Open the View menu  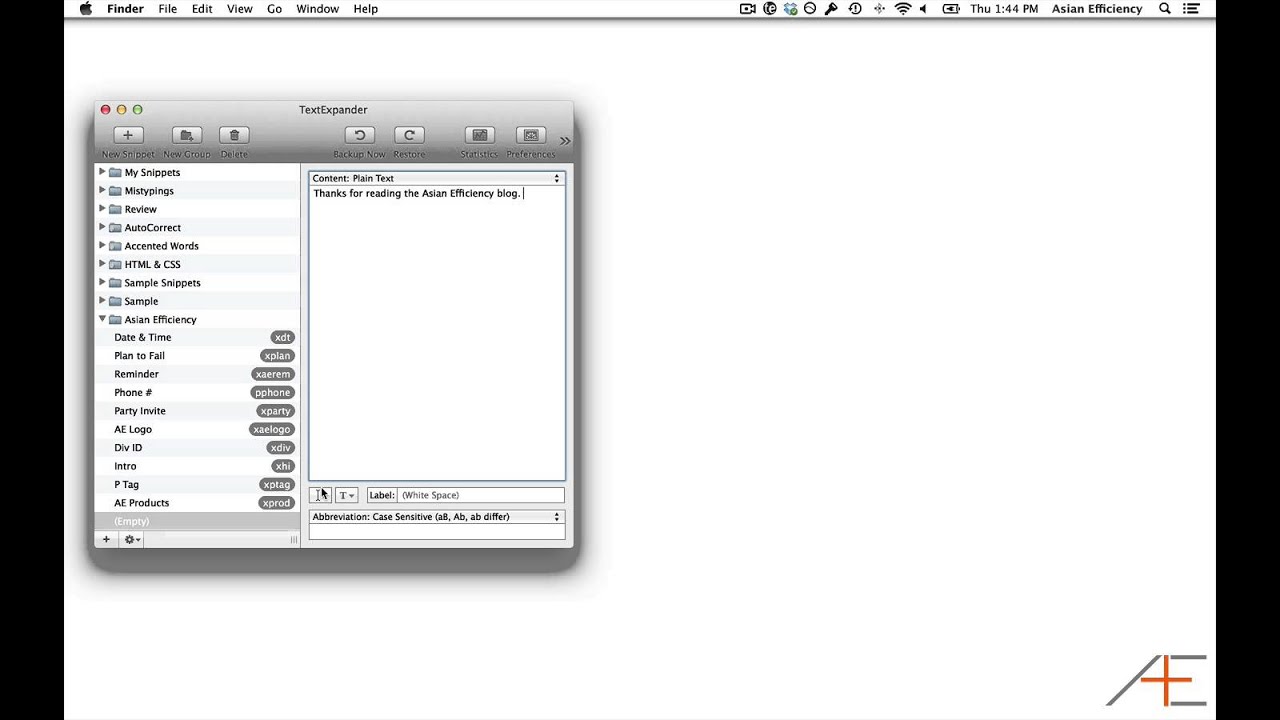coord(240,9)
